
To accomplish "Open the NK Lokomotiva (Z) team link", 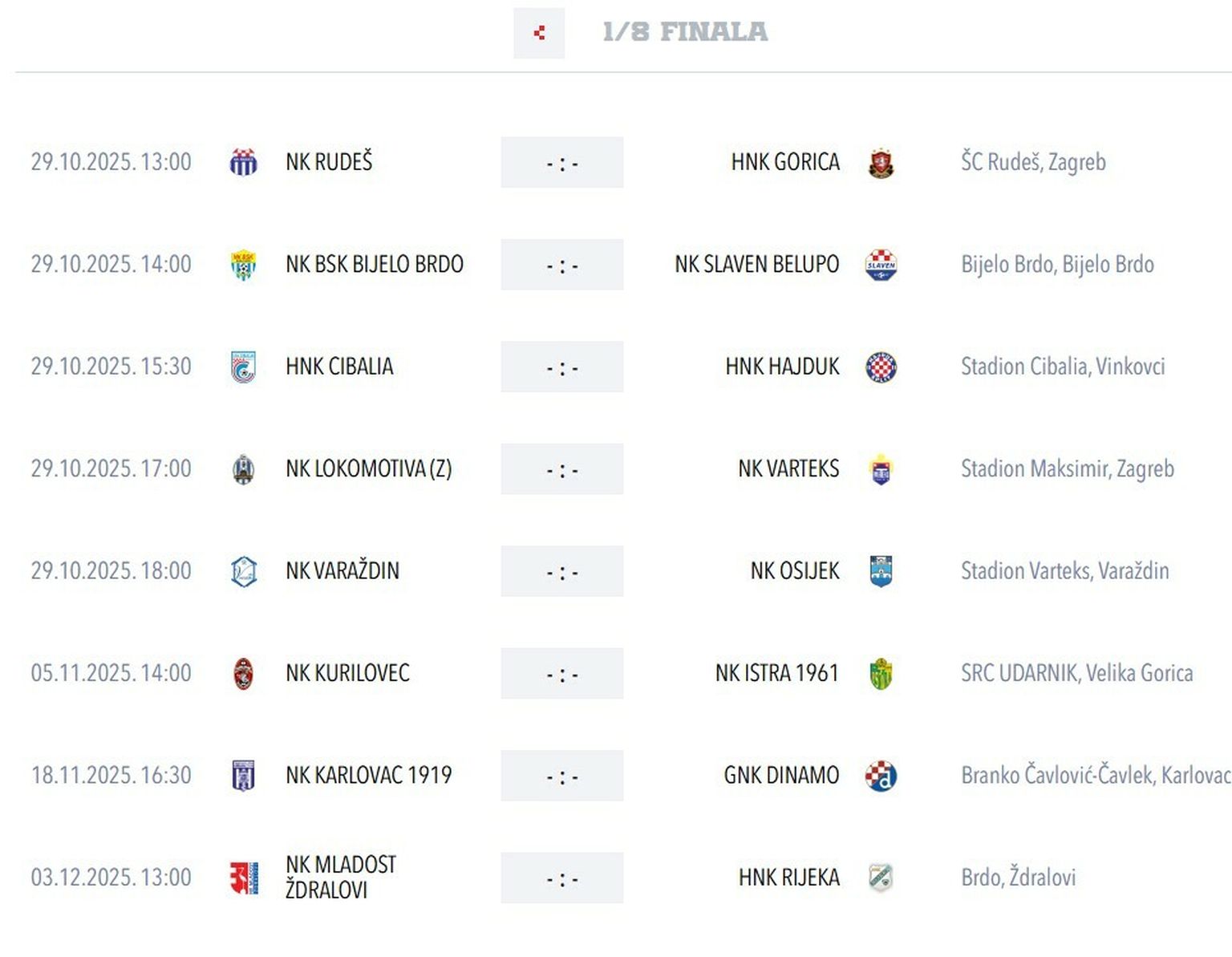I will [x=368, y=469].
